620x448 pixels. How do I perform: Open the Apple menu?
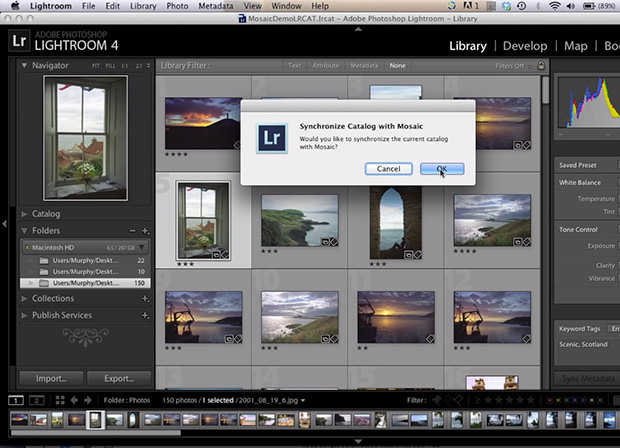click(15, 6)
